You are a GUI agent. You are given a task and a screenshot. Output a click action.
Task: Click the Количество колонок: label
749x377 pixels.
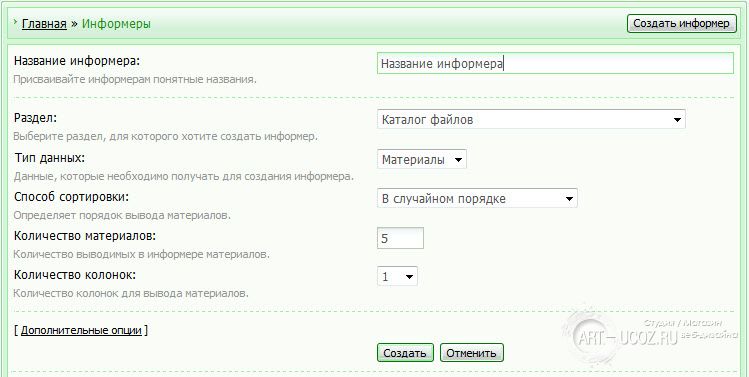pos(75,275)
